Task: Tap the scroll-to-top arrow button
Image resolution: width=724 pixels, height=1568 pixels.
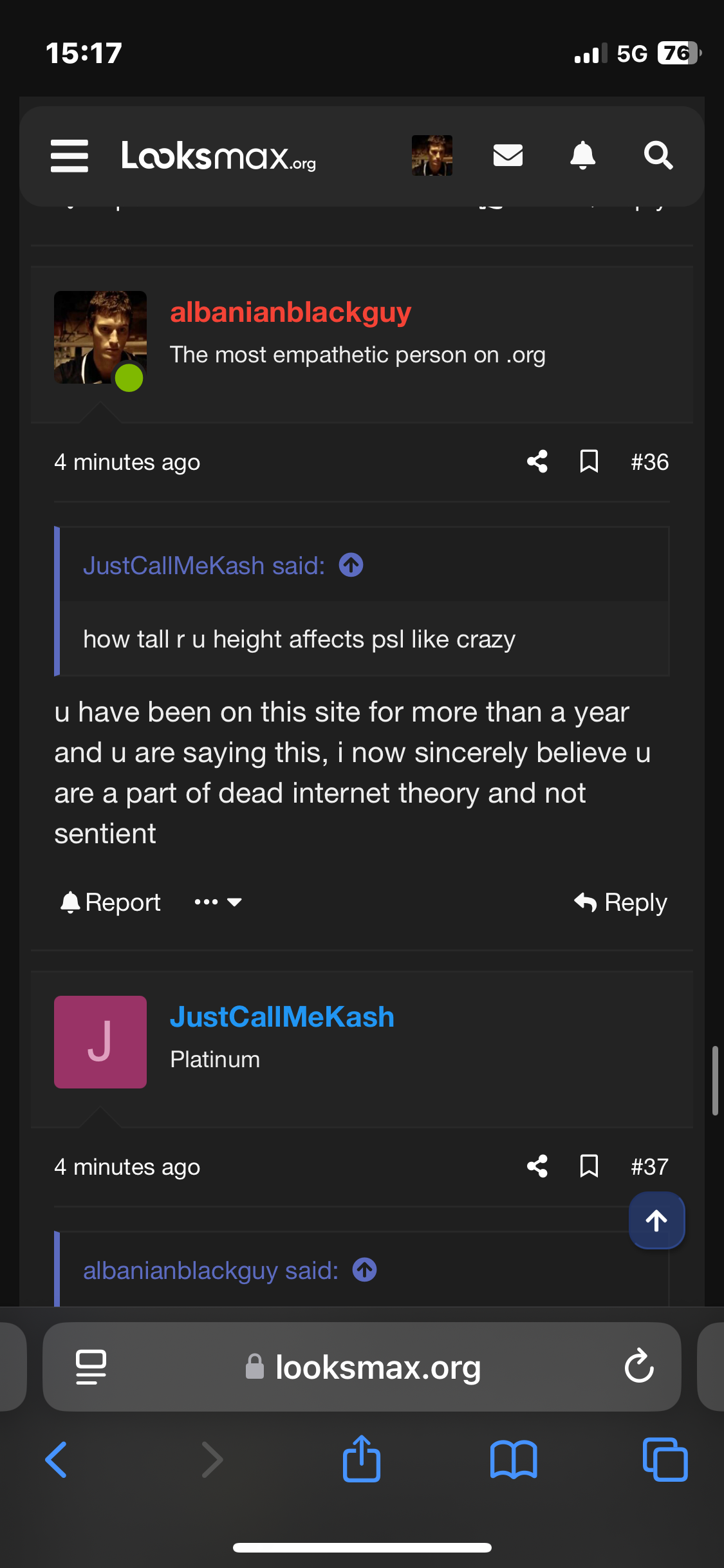Action: [x=656, y=1220]
